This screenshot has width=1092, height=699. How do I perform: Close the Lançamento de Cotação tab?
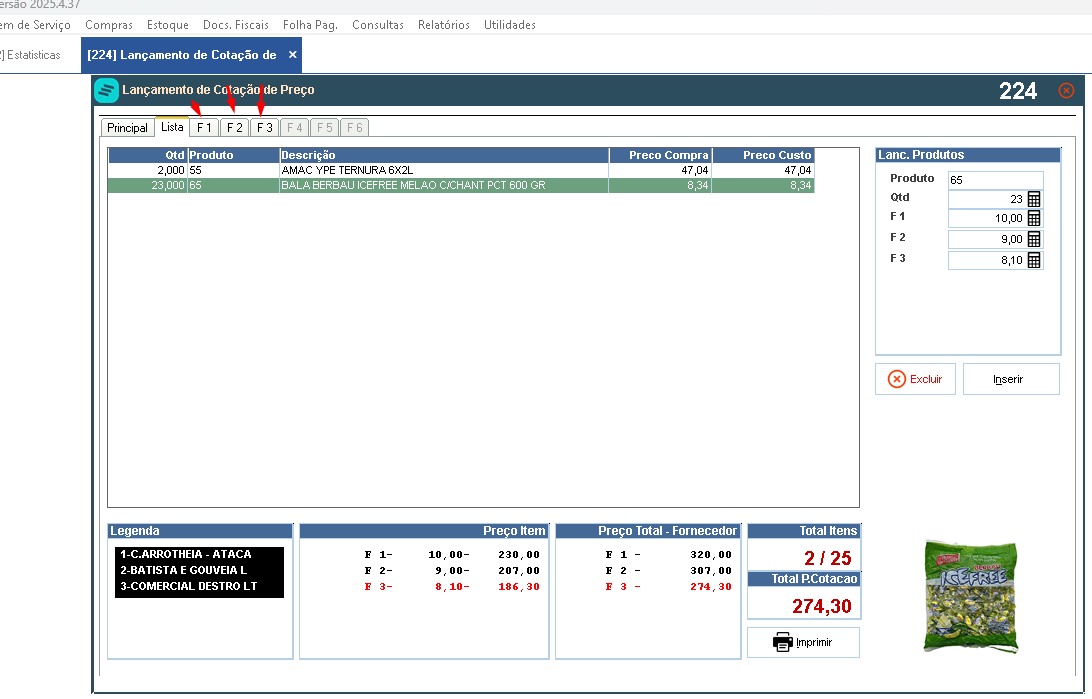point(292,55)
